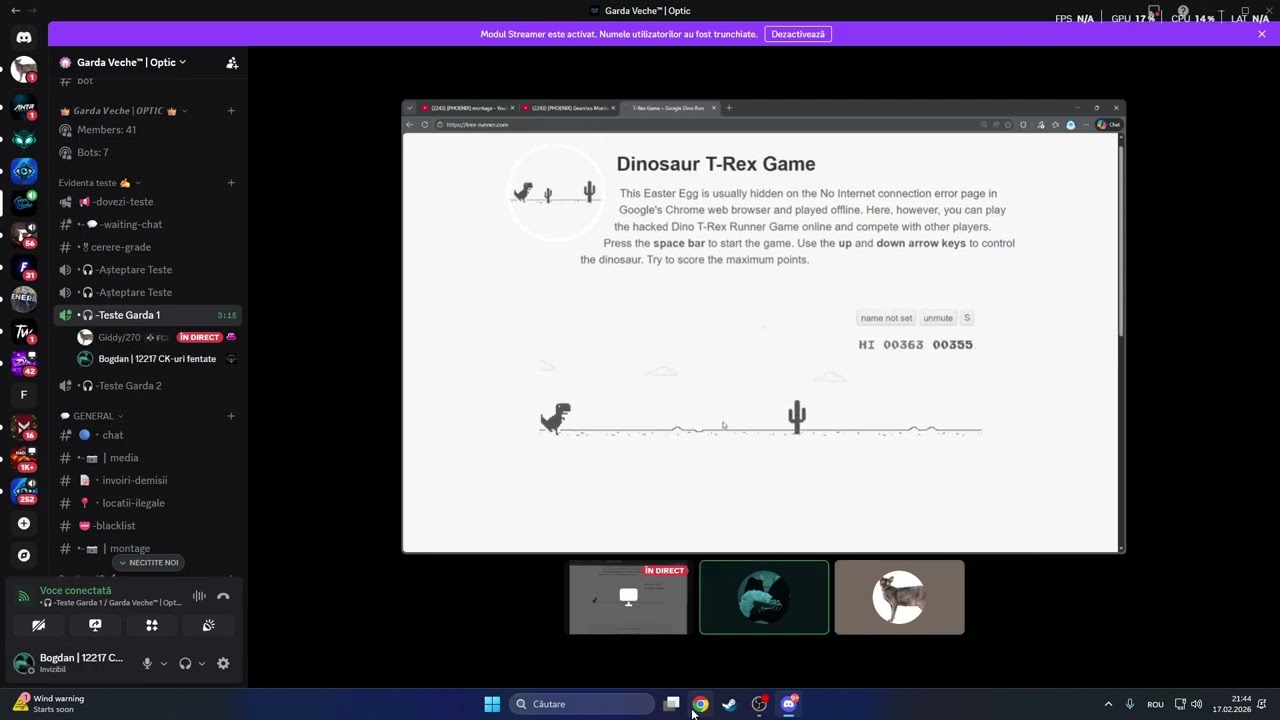Focus the wolf avatar participant tile
1280x720 pixels.
[900, 598]
